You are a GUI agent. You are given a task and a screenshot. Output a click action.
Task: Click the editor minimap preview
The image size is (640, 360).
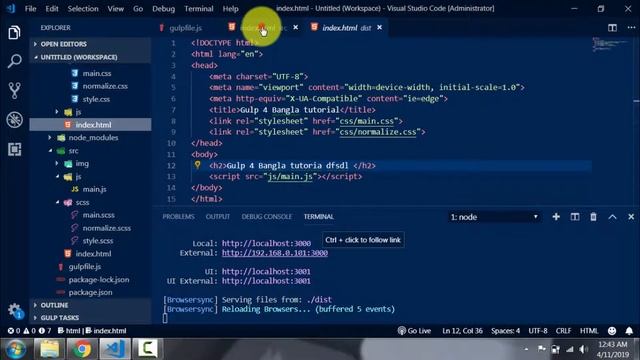(x=610, y=44)
